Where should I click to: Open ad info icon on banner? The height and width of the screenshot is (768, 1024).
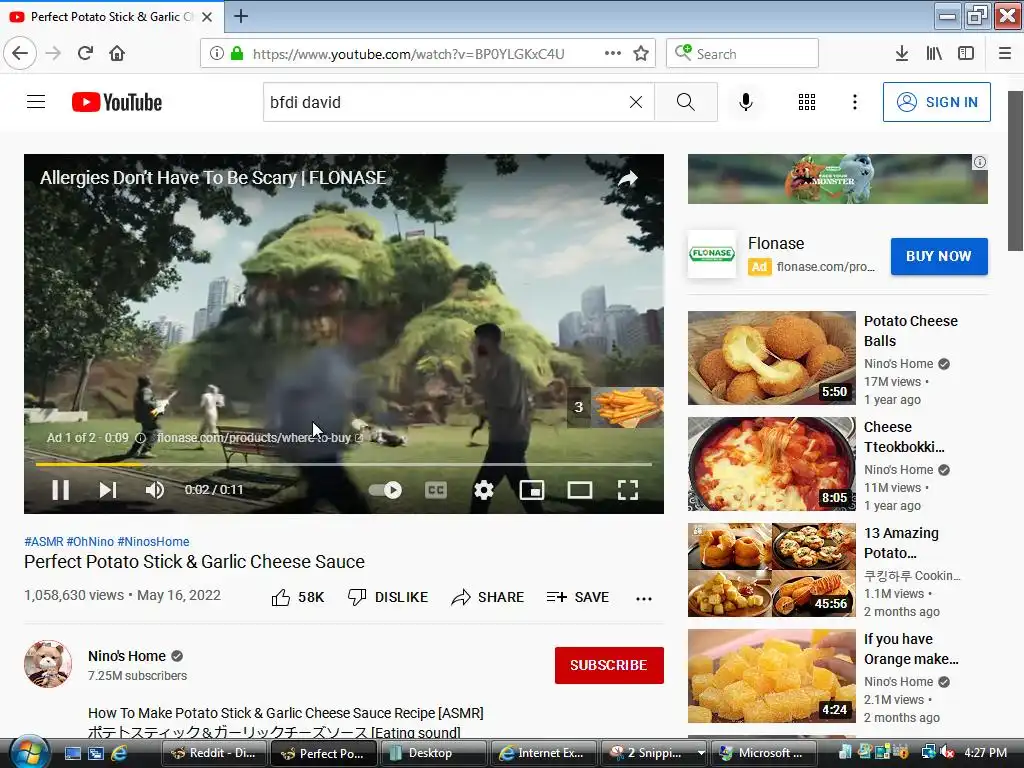pyautogui.click(x=980, y=162)
